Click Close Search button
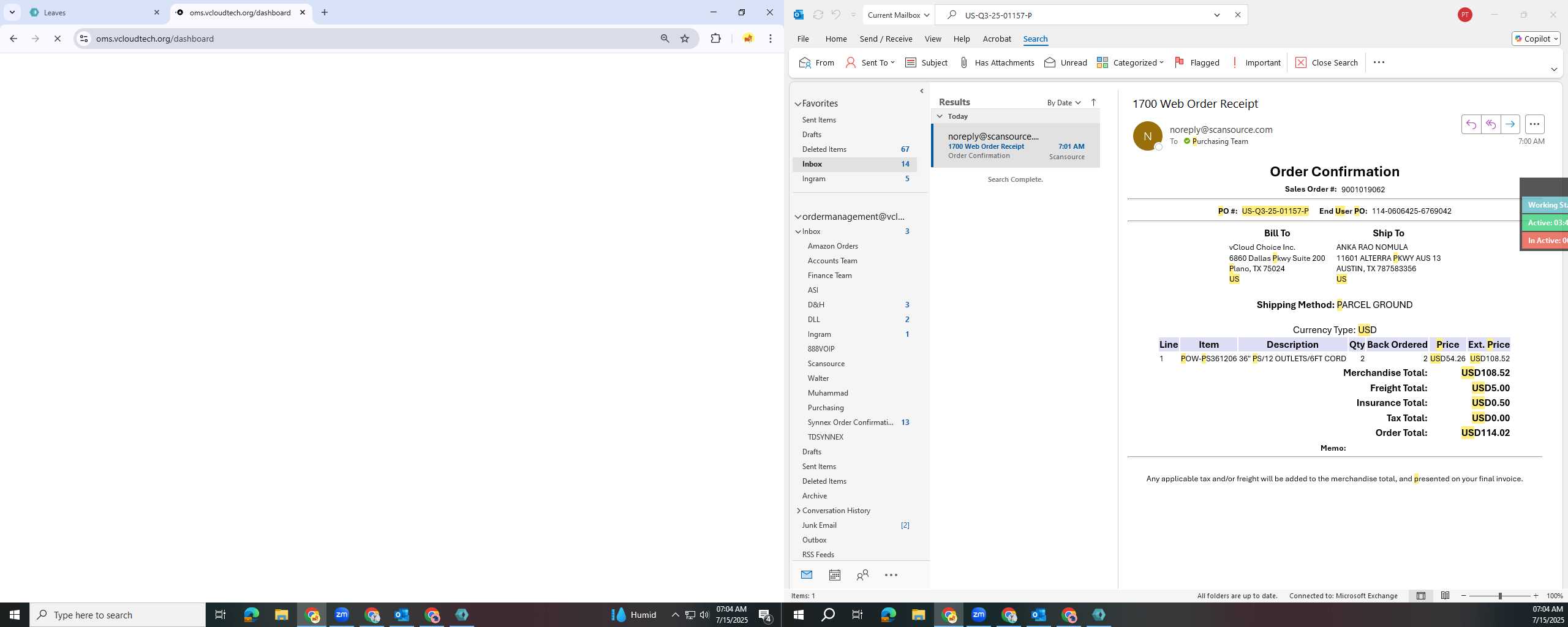Viewport: 1568px width, 627px height. [1327, 62]
